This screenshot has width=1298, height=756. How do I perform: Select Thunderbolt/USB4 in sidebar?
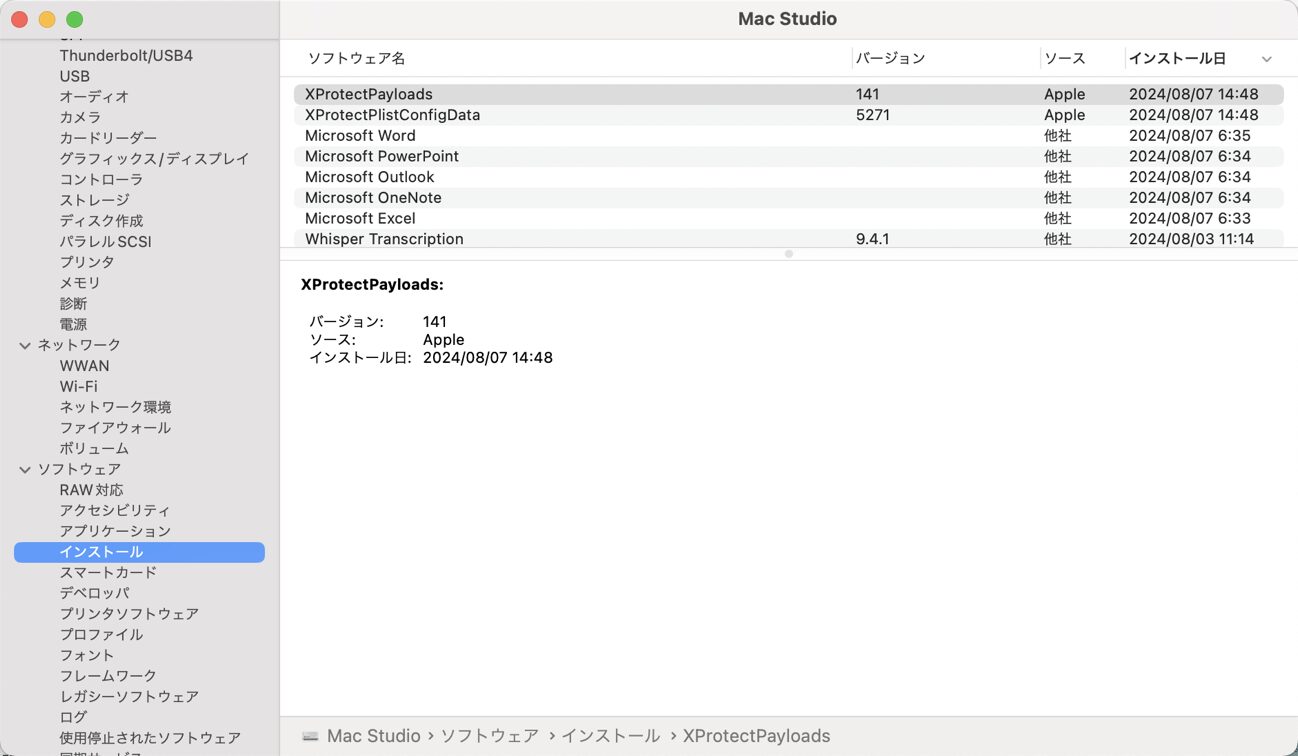[126, 55]
